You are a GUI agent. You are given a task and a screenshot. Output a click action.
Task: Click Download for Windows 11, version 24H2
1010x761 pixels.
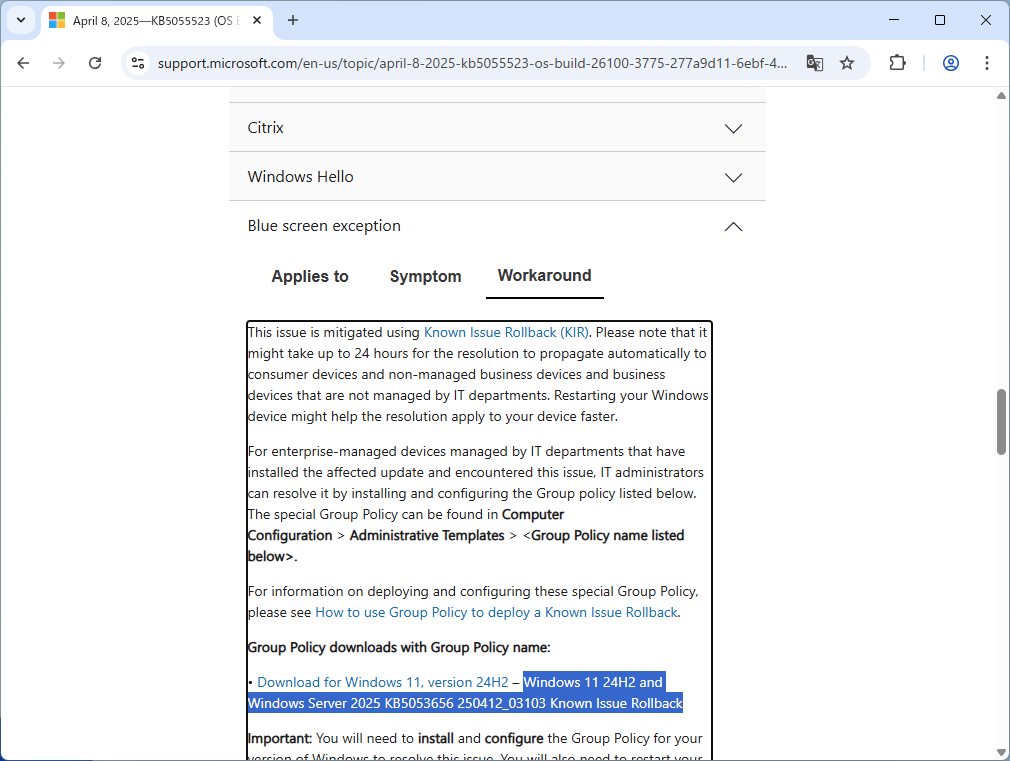382,682
